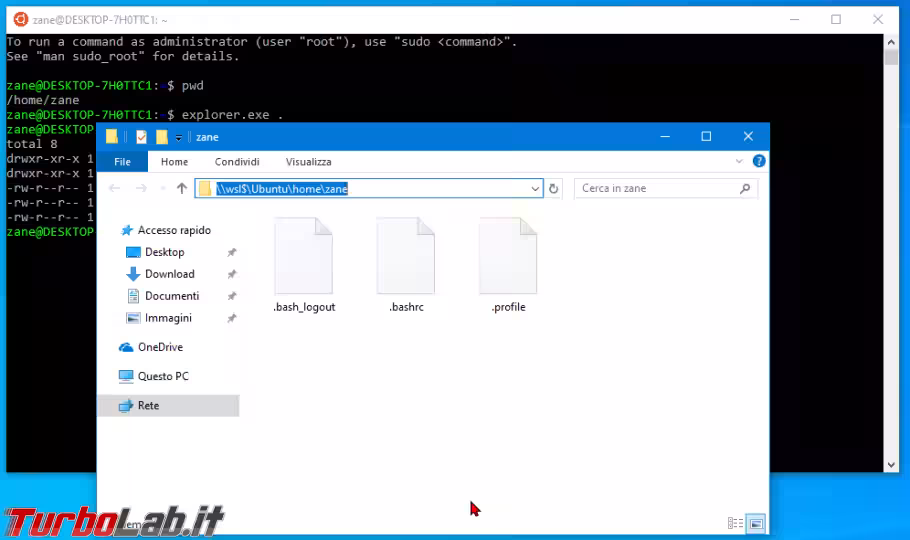Switch to large icons view
Image resolution: width=910 pixels, height=540 pixels.
[x=756, y=524]
